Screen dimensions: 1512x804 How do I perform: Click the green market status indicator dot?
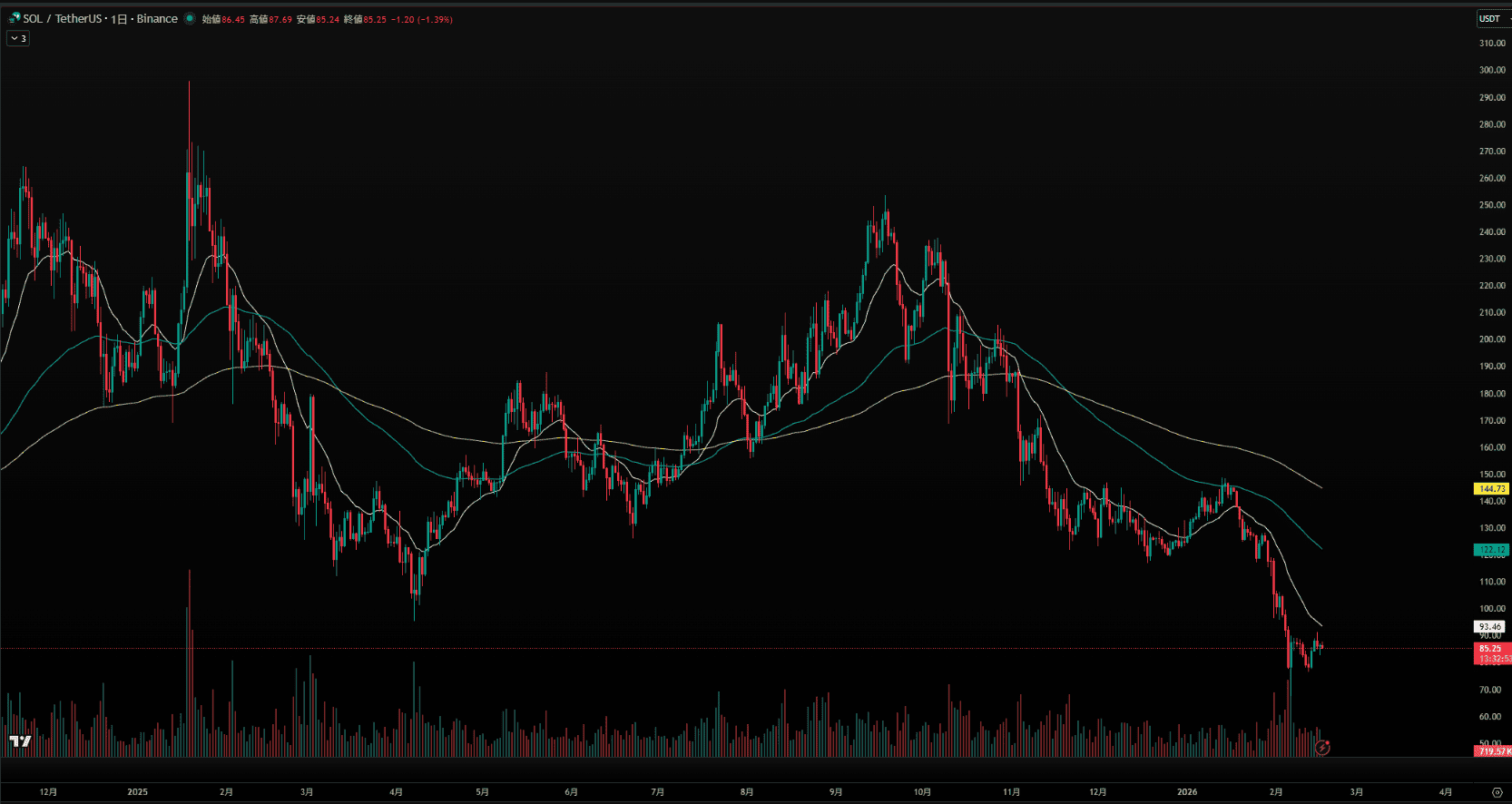pyautogui.click(x=190, y=18)
